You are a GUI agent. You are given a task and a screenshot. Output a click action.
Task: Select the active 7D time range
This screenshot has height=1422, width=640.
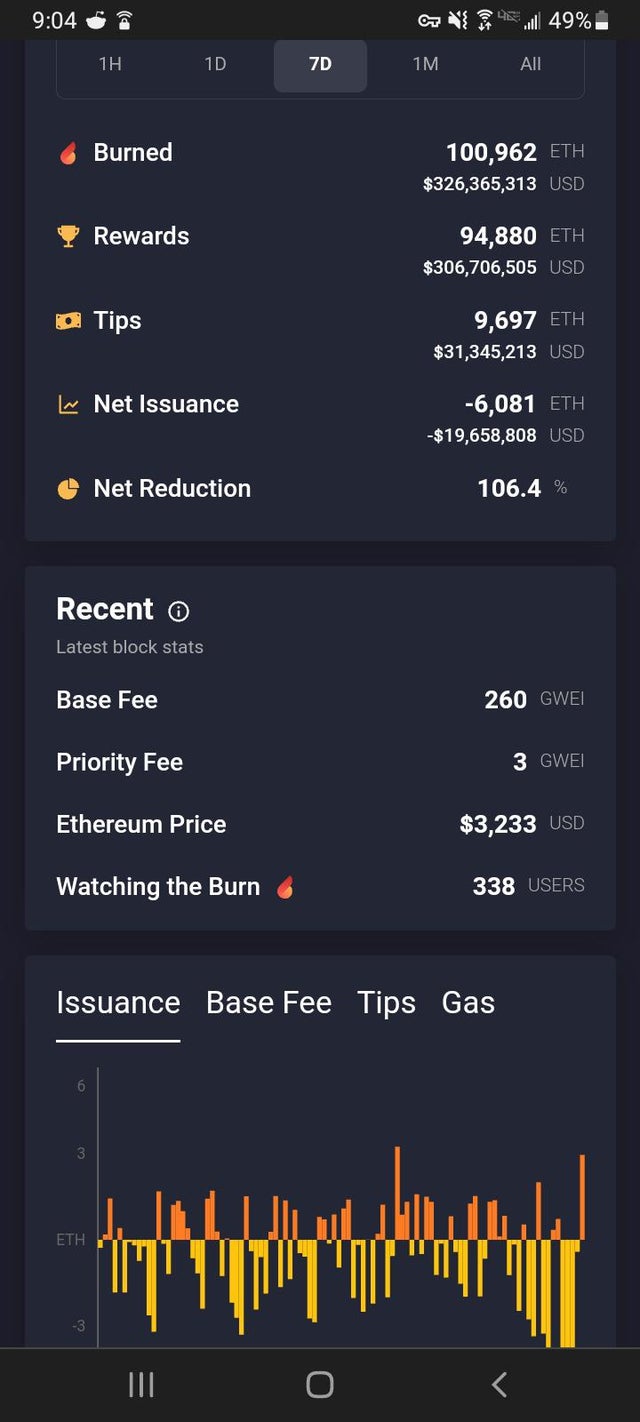(x=320, y=64)
